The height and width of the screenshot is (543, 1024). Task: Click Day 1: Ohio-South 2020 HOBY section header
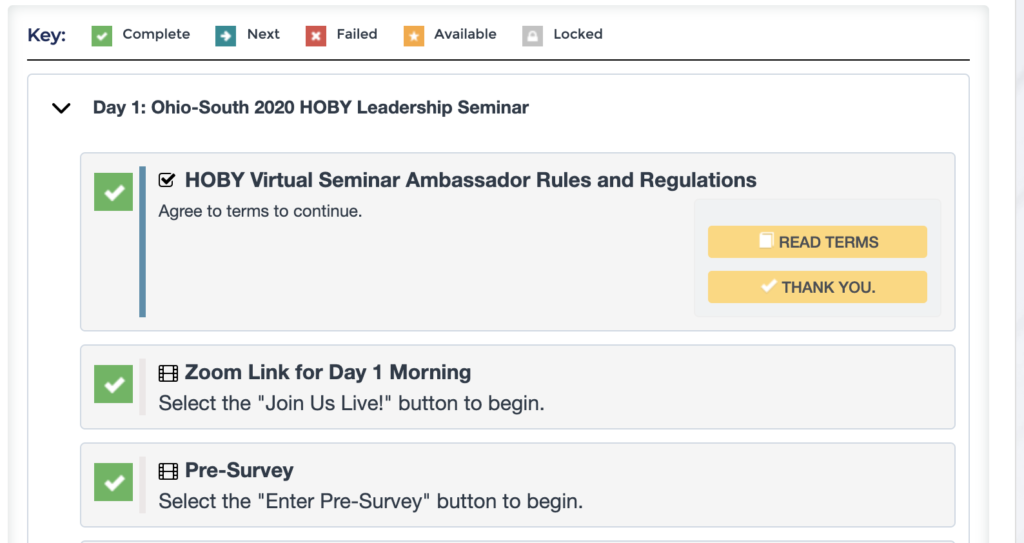pos(311,107)
